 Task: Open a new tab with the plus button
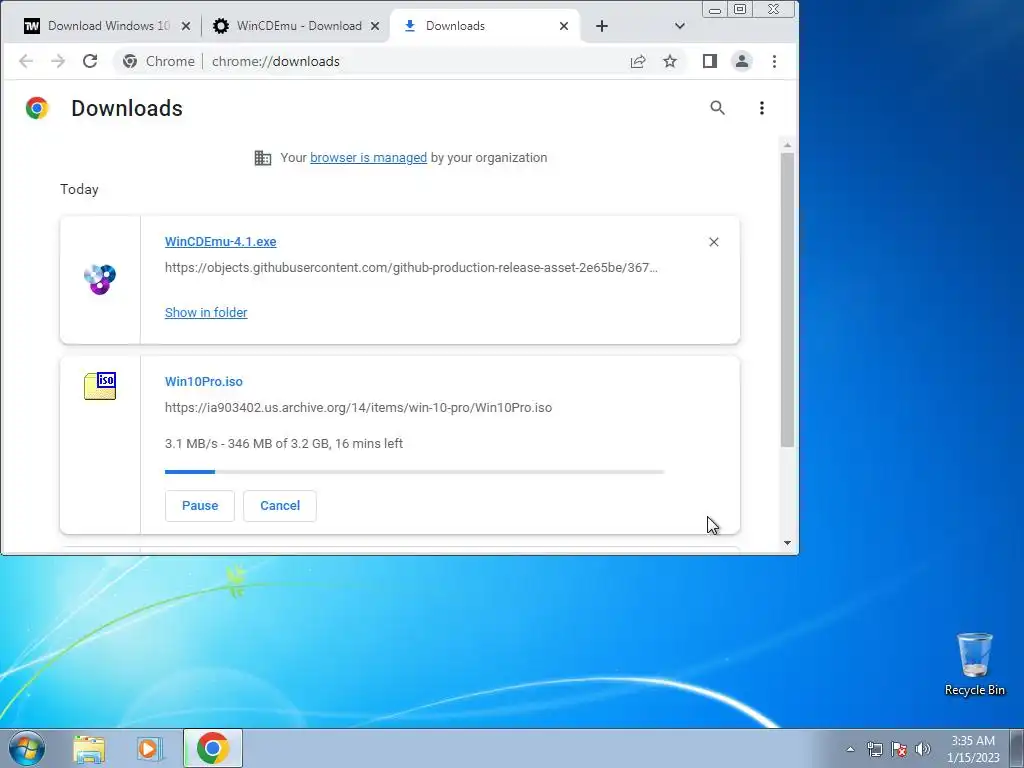coord(602,26)
